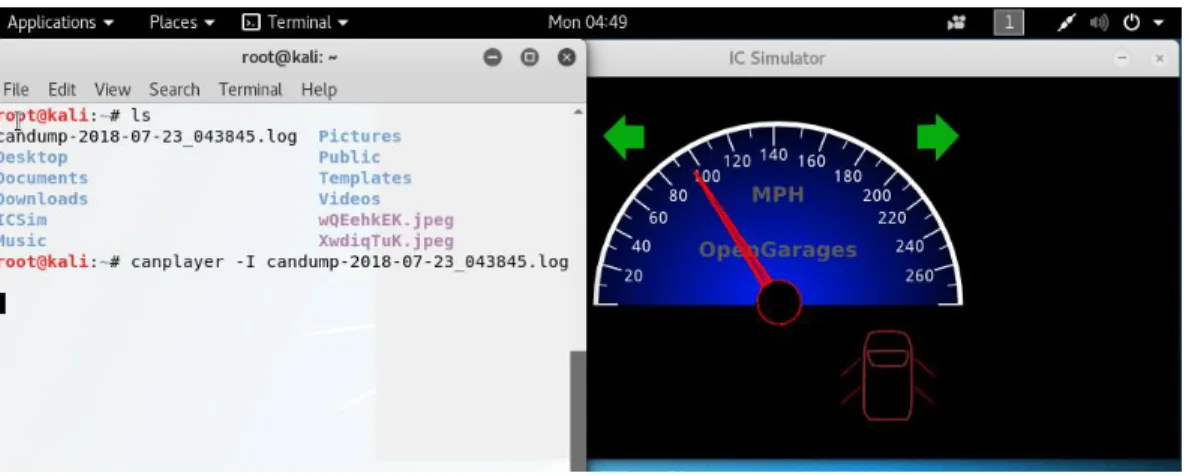Open the power system menu icon
The image size is (1189, 476).
coord(1132,23)
